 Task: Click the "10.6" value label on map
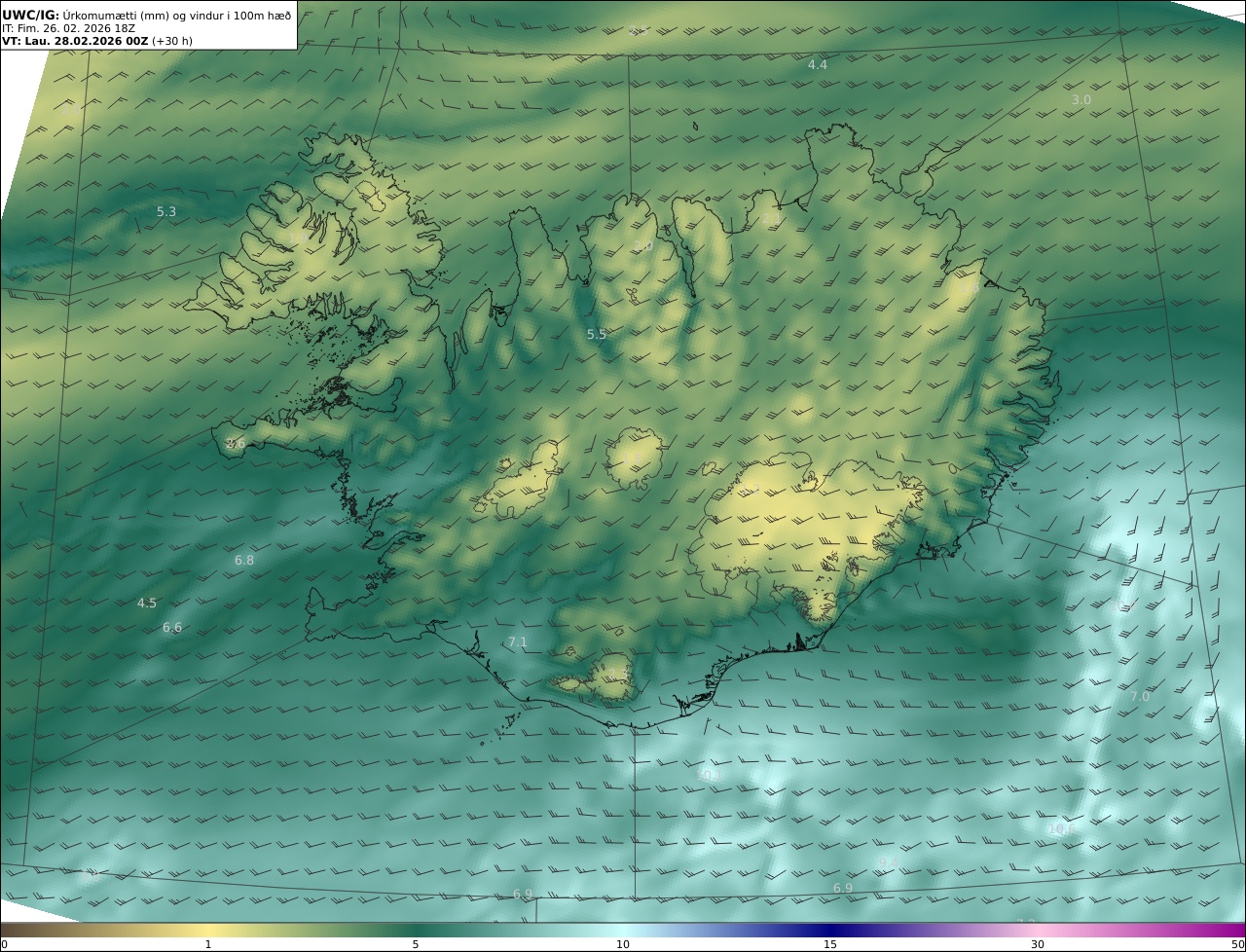(x=1063, y=829)
